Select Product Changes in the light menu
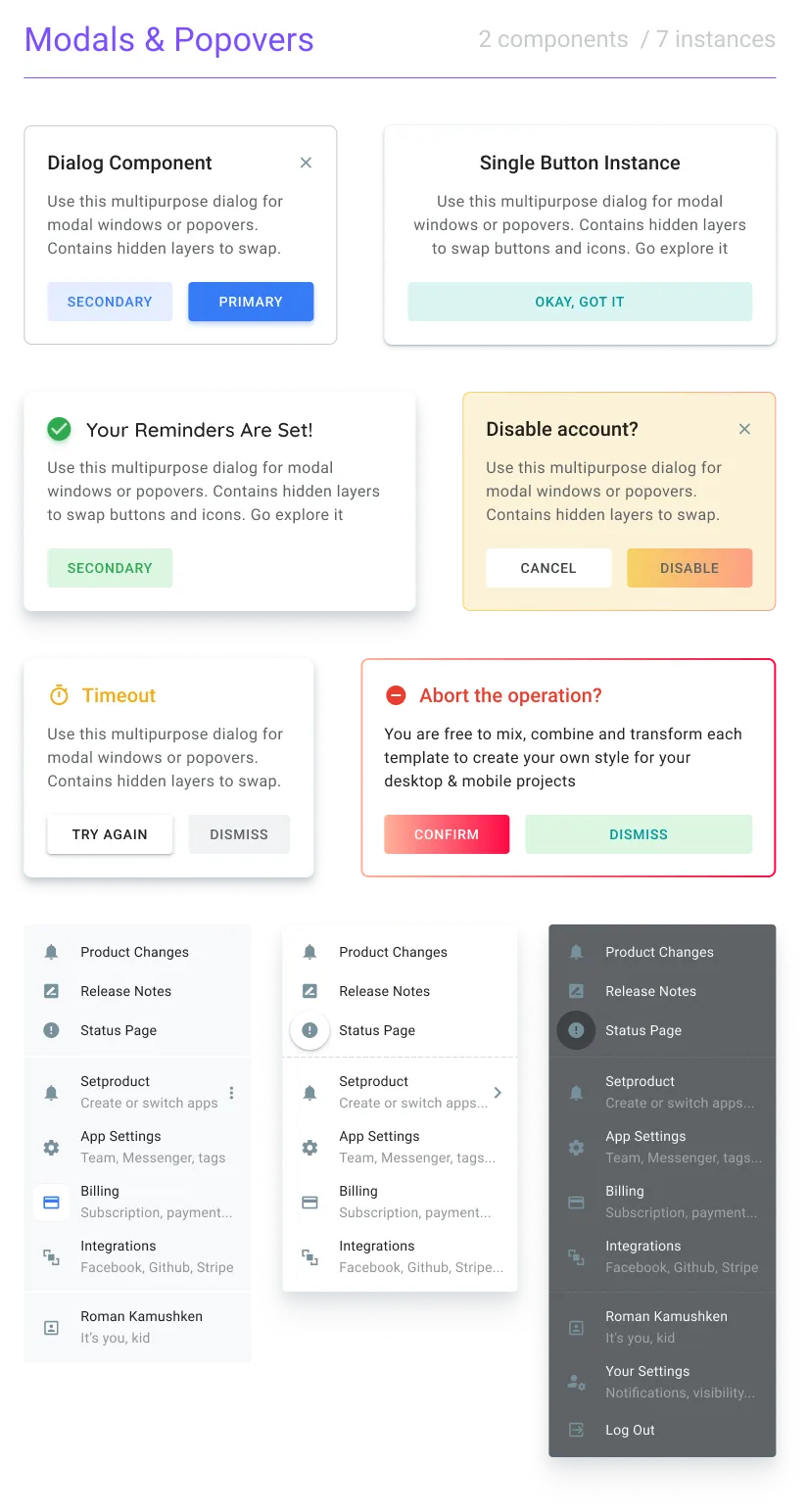Screen dimensions: 808x1512 pyautogui.click(x=137, y=952)
